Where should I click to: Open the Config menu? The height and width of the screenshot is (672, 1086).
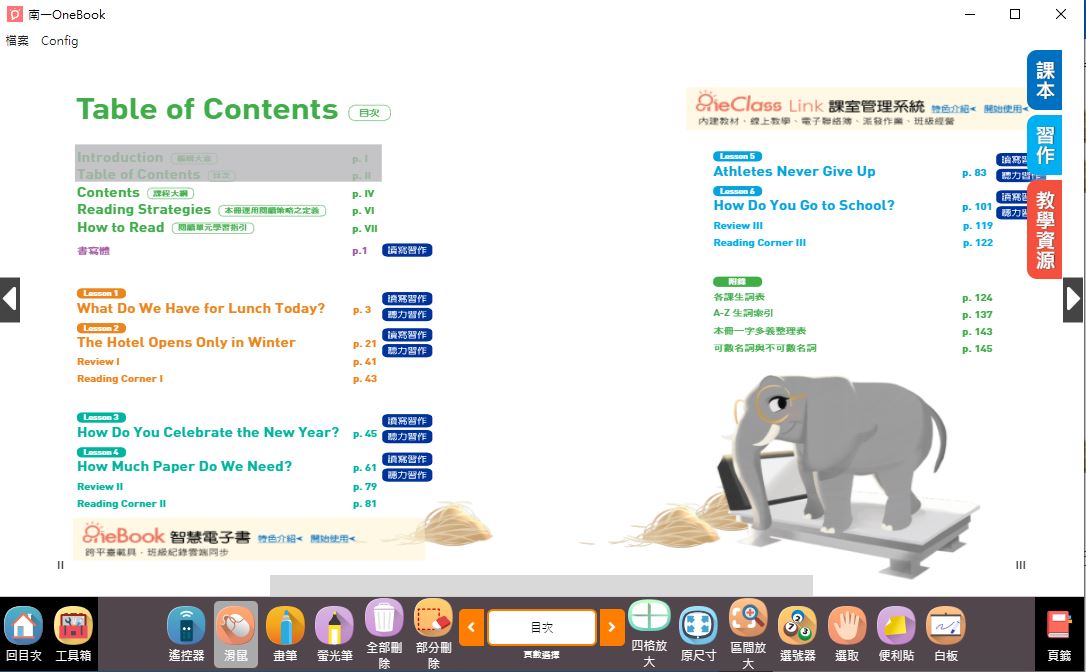(60, 41)
